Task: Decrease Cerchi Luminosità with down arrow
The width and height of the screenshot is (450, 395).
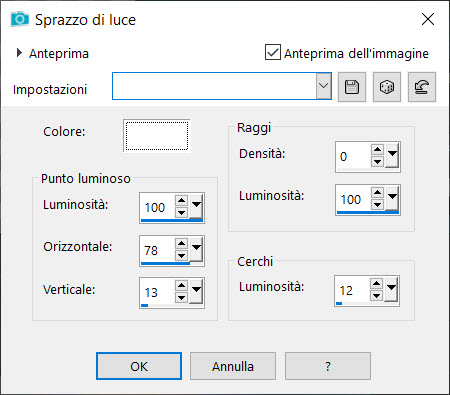Action: tap(376, 296)
